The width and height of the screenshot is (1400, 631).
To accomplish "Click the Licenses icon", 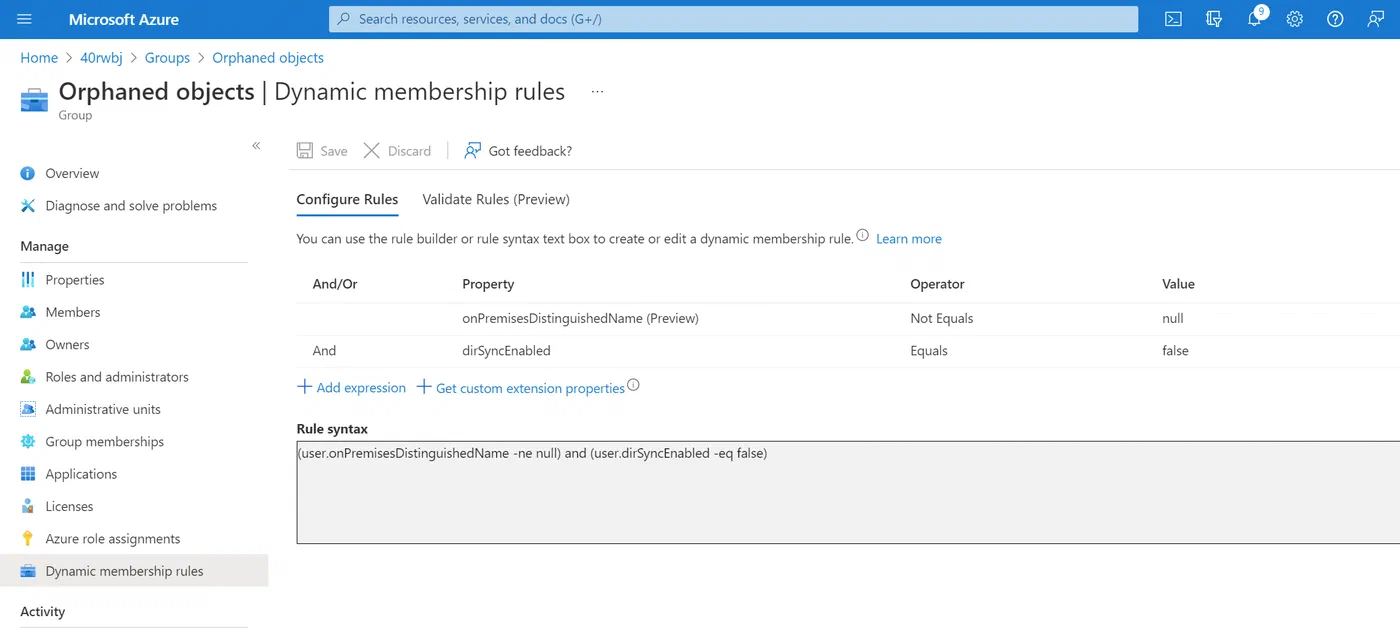I will pos(28,507).
